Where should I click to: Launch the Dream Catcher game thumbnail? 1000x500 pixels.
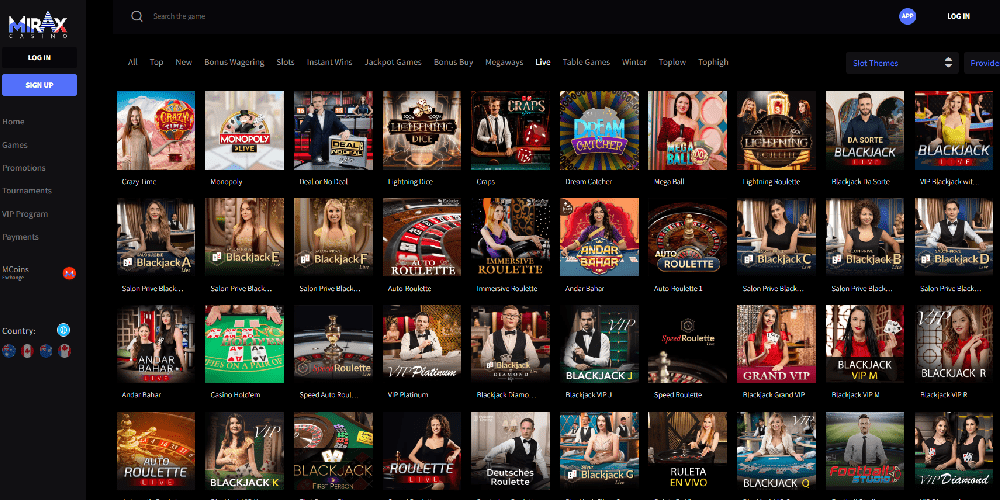point(598,130)
